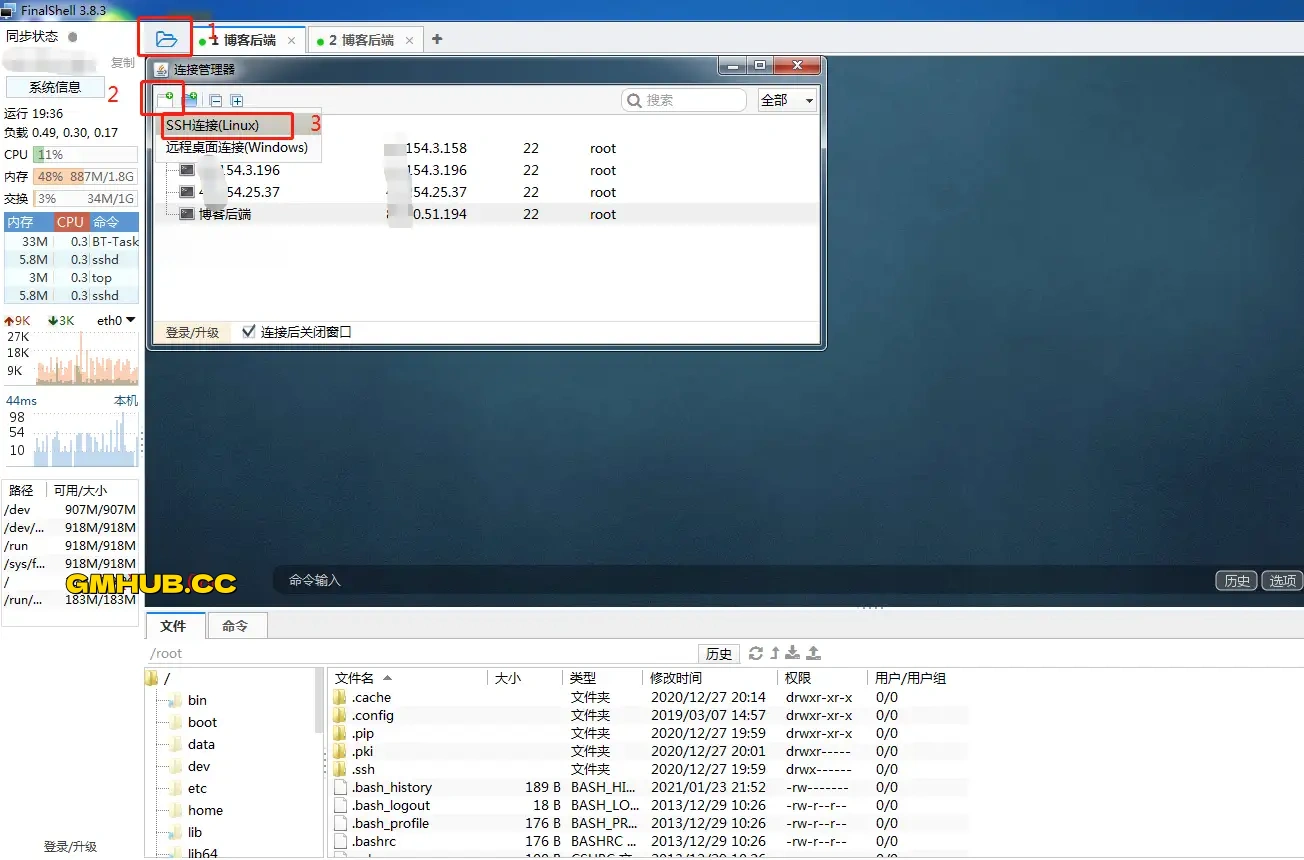Open the 全部 filter dropdown
1304x860 pixels.
(x=785, y=100)
